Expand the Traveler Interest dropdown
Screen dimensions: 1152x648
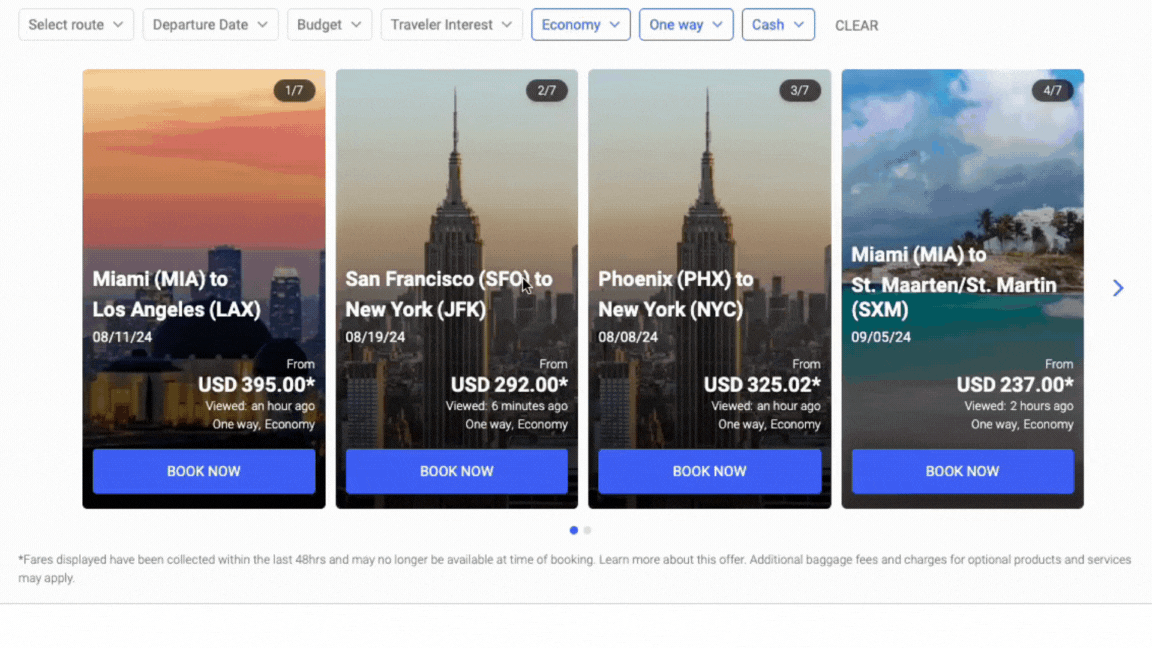point(451,24)
